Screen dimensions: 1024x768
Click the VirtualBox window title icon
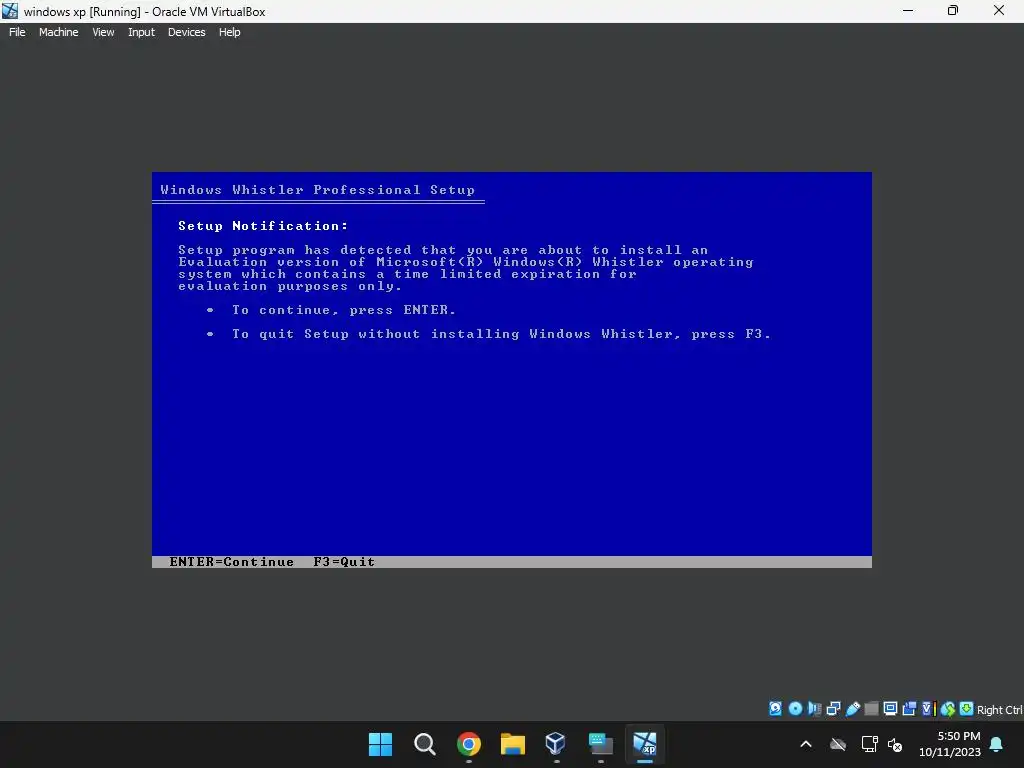coord(10,11)
